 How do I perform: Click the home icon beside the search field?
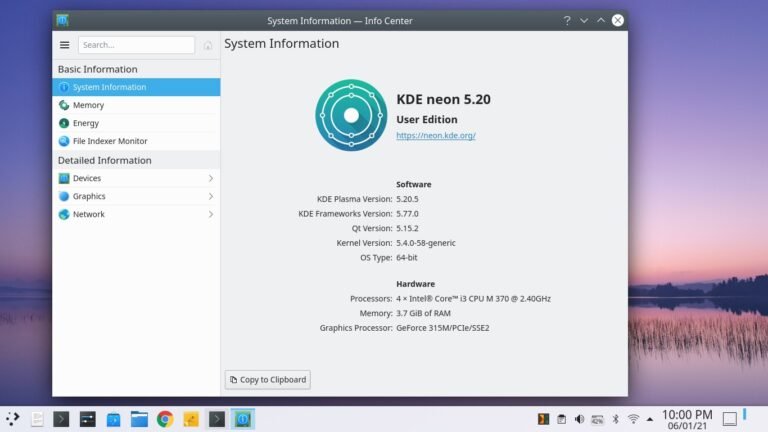(208, 46)
